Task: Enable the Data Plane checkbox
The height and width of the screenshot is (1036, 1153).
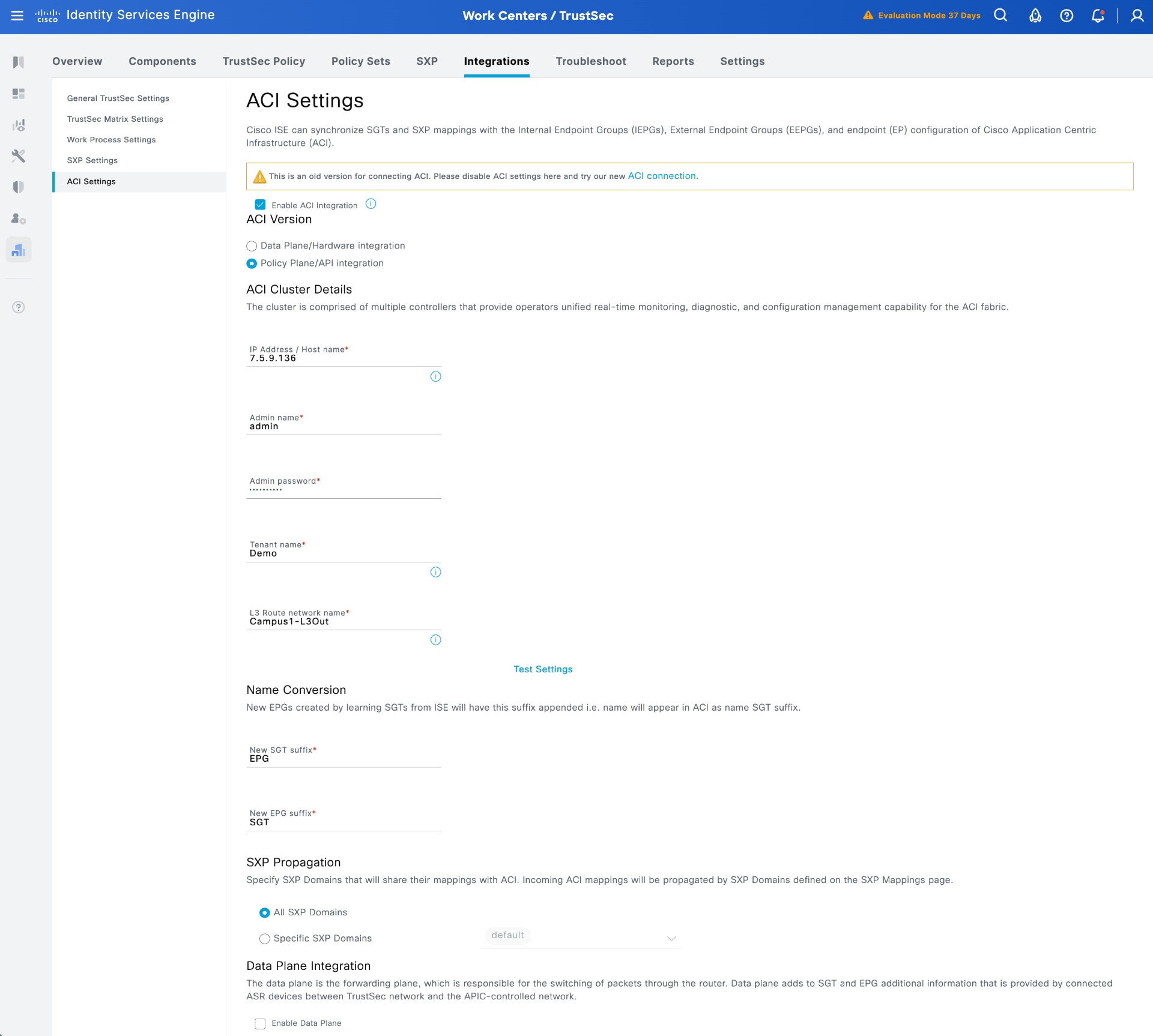Action: click(260, 1023)
